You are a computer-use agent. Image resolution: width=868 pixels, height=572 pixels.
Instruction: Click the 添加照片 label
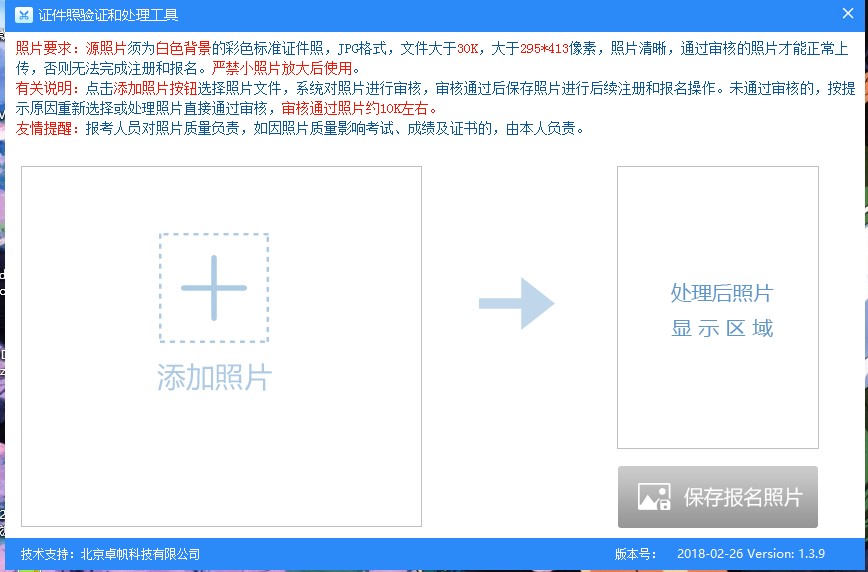(214, 378)
